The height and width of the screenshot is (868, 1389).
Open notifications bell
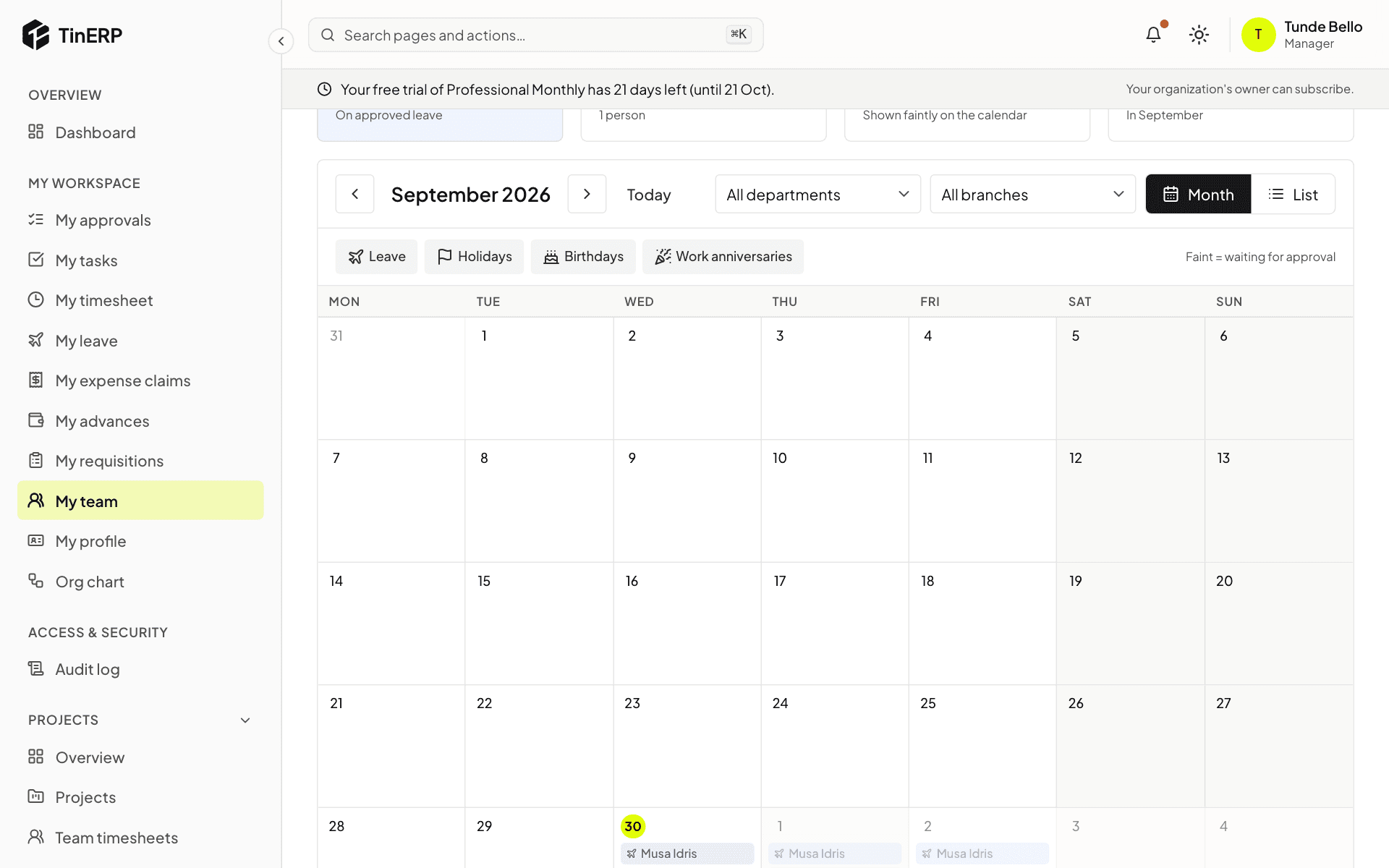(1153, 35)
